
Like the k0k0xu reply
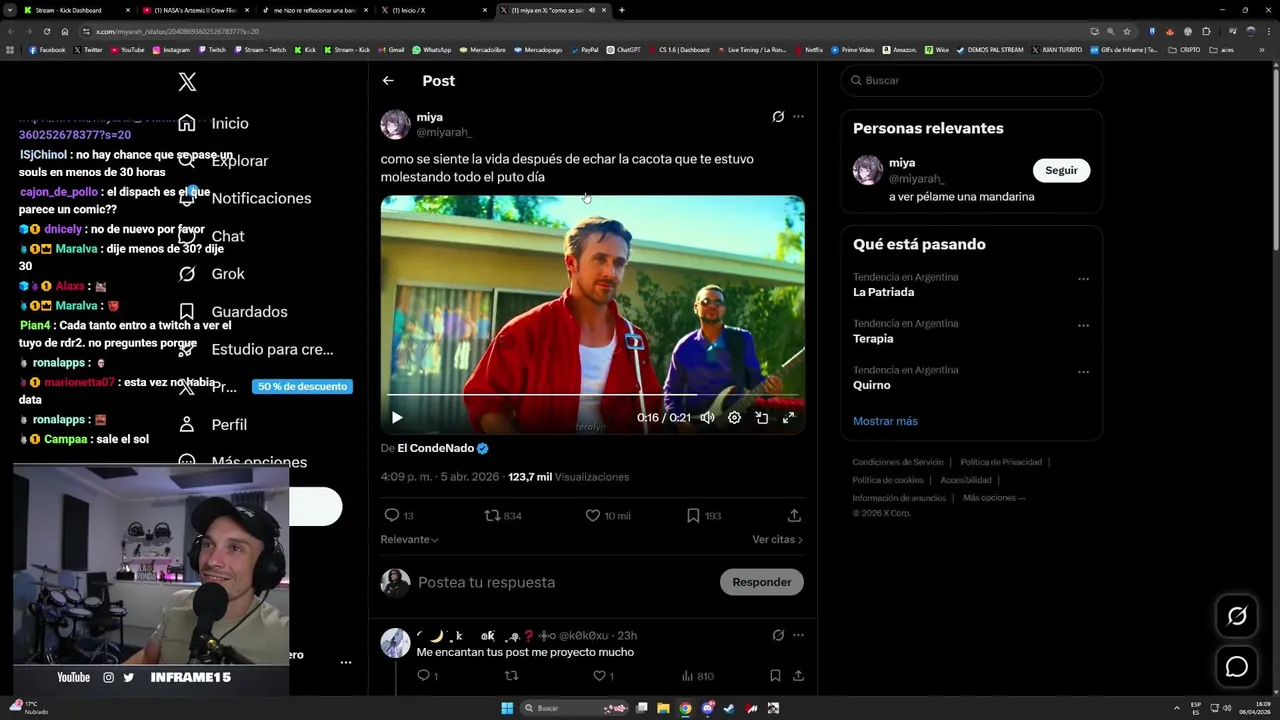pyautogui.click(x=603, y=676)
